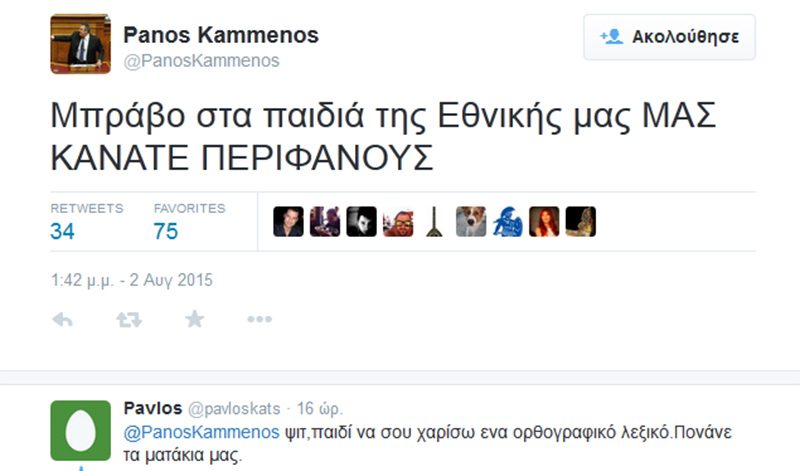Viewport: 800px width, 471px height.
Task: Click Pavlos egg avatar icon
Action: point(80,430)
